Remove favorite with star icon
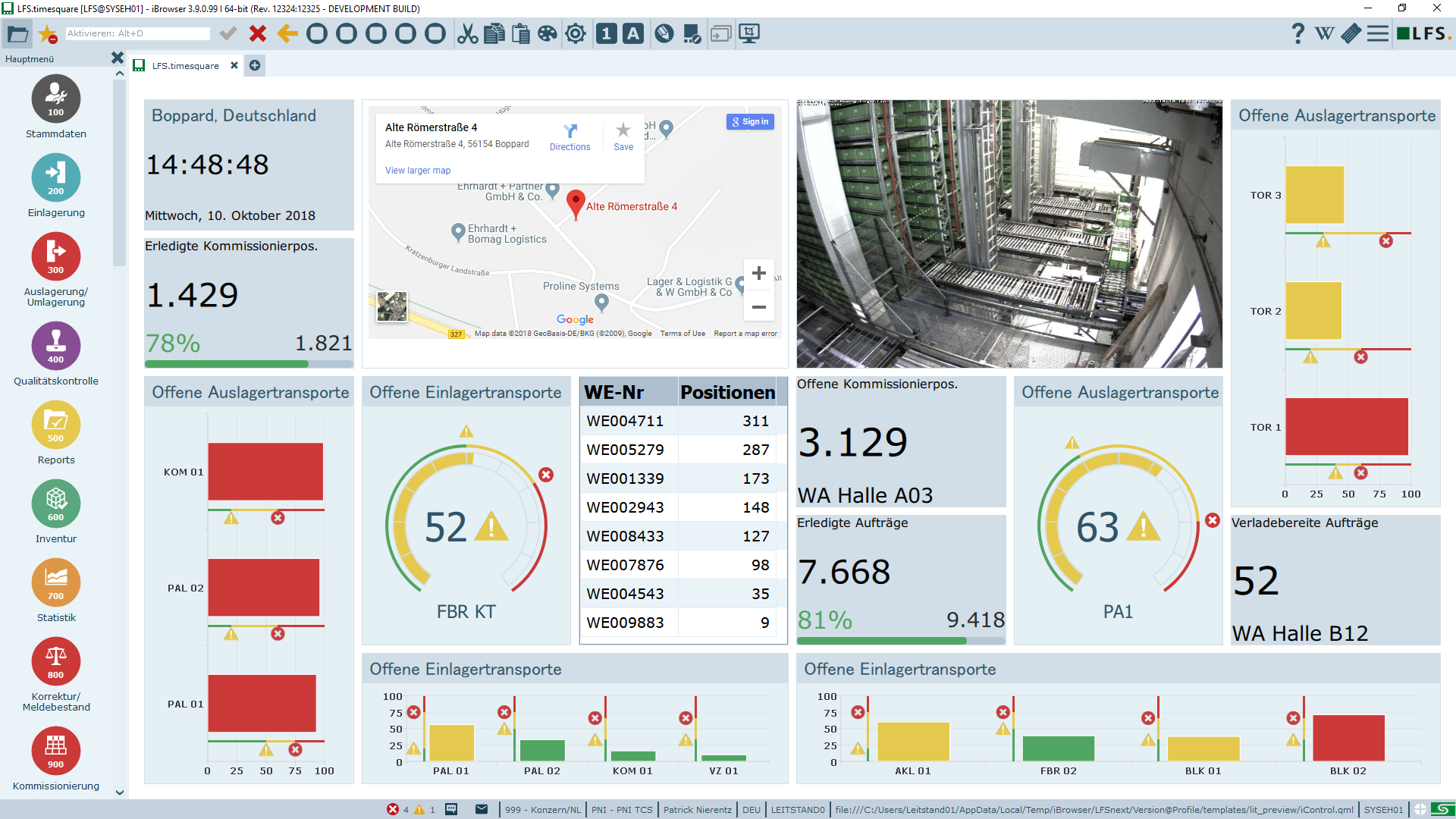This screenshot has height=819, width=1456. point(48,34)
